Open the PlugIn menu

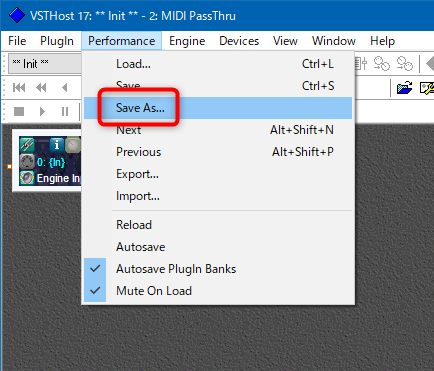[57, 41]
